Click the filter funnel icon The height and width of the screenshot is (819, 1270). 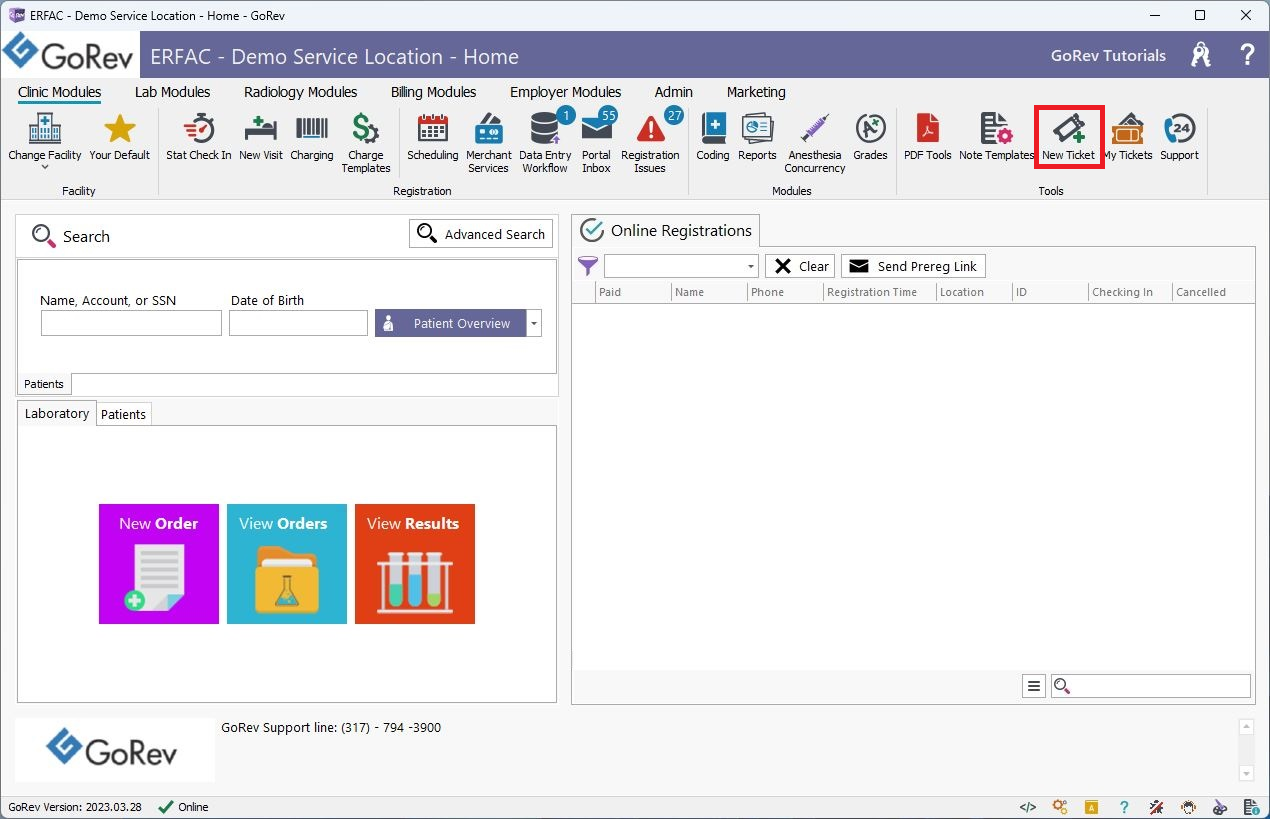[x=588, y=266]
